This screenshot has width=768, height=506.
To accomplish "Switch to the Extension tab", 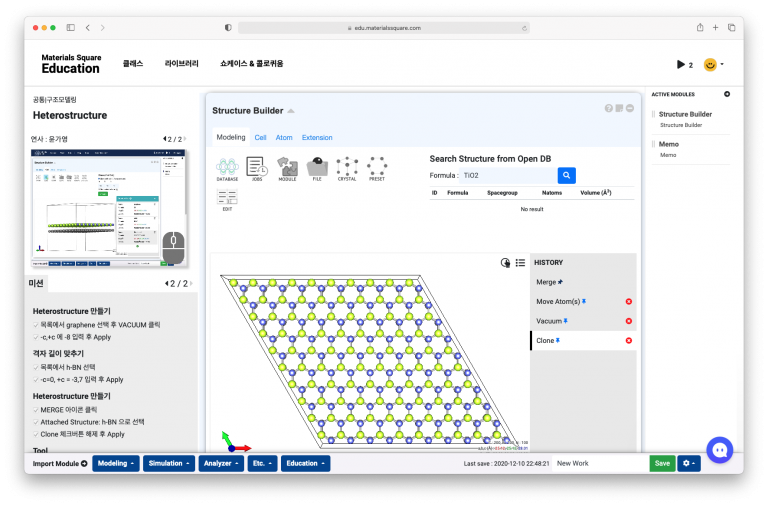I will coord(317,137).
